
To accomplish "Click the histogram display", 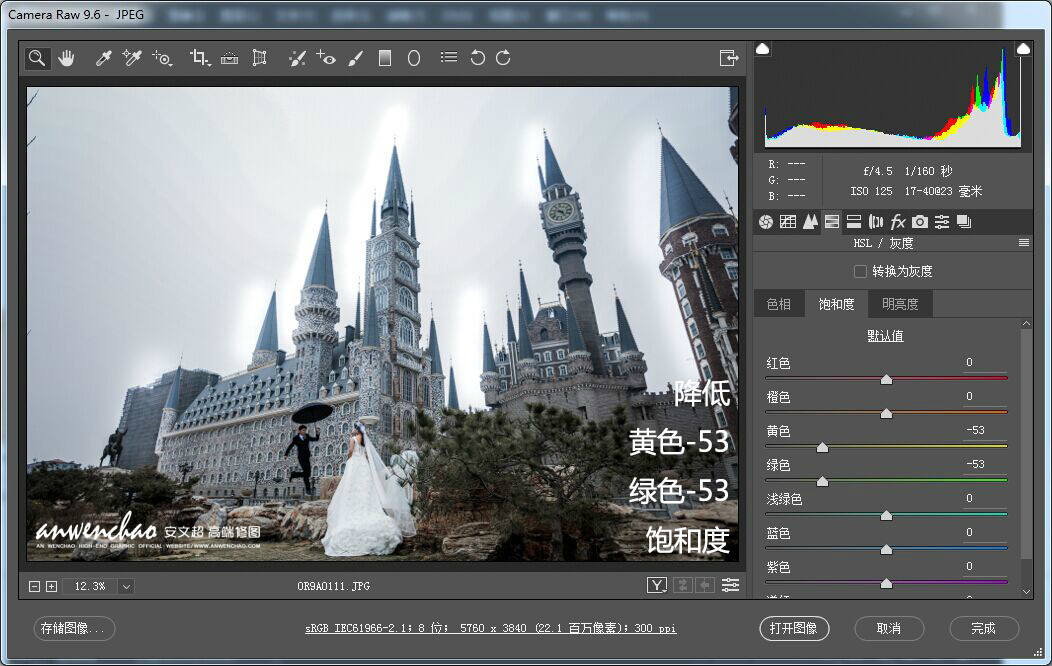I will [892, 96].
